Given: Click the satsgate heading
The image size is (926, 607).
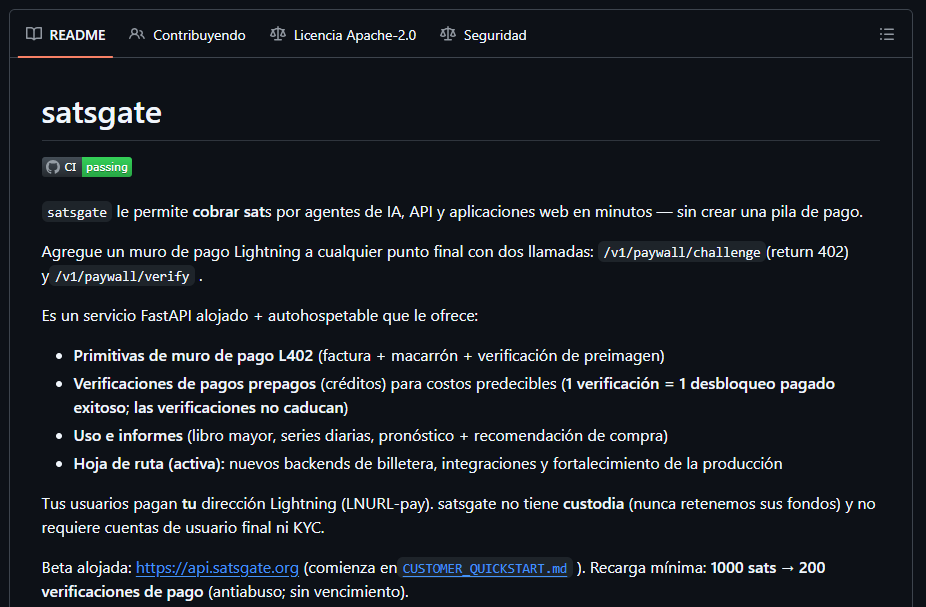Looking at the screenshot, I should tap(102, 112).
